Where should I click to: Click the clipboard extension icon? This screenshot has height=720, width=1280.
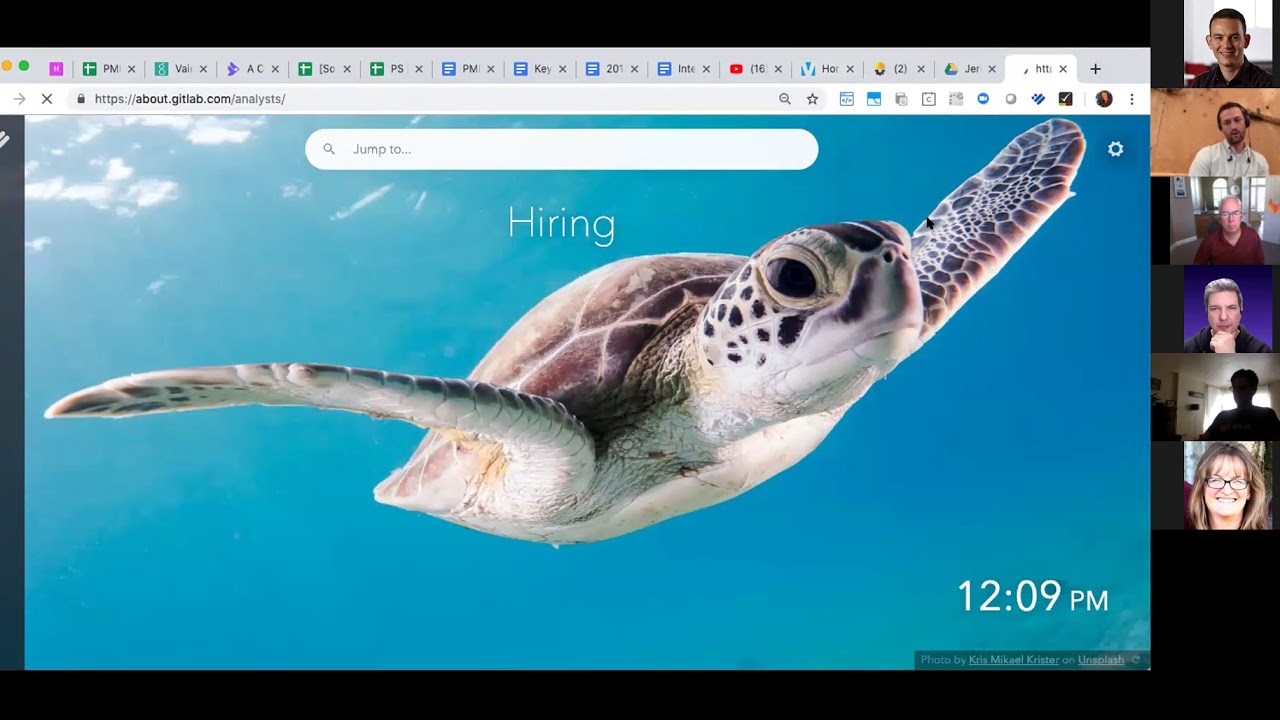(x=901, y=99)
